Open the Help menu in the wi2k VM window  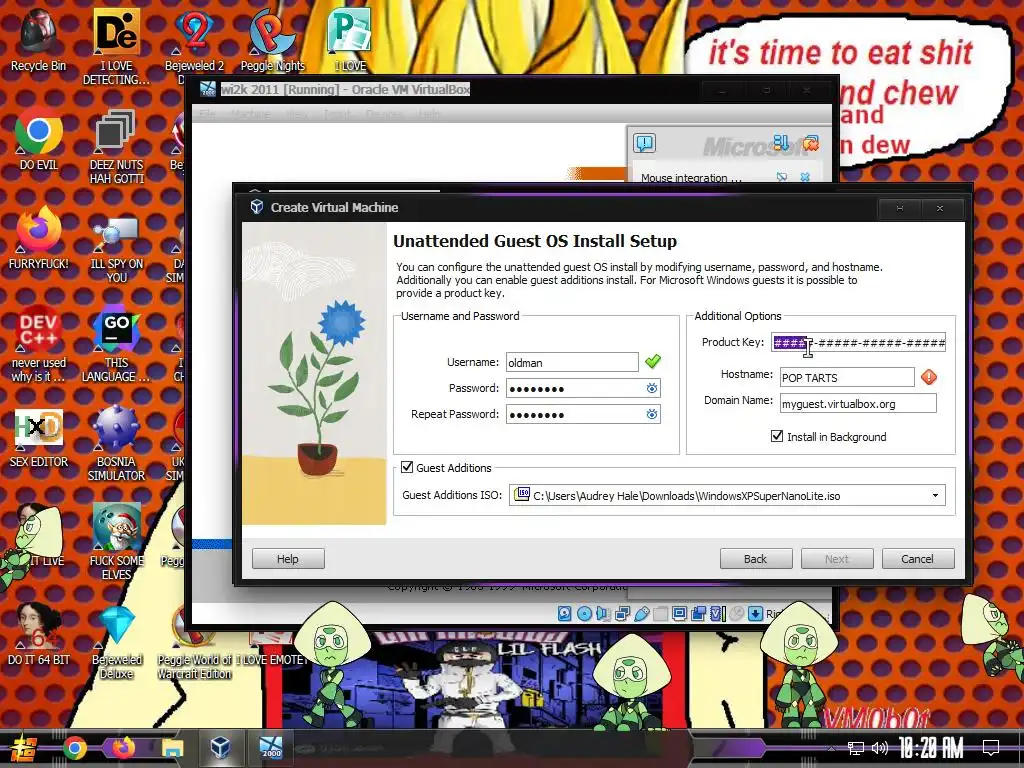[x=428, y=114]
